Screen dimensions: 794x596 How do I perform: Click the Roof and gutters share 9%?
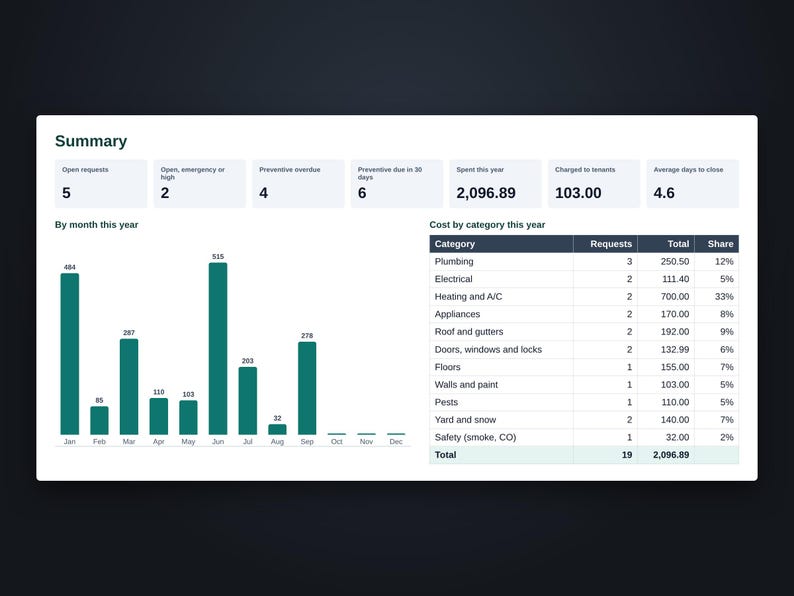pos(727,332)
